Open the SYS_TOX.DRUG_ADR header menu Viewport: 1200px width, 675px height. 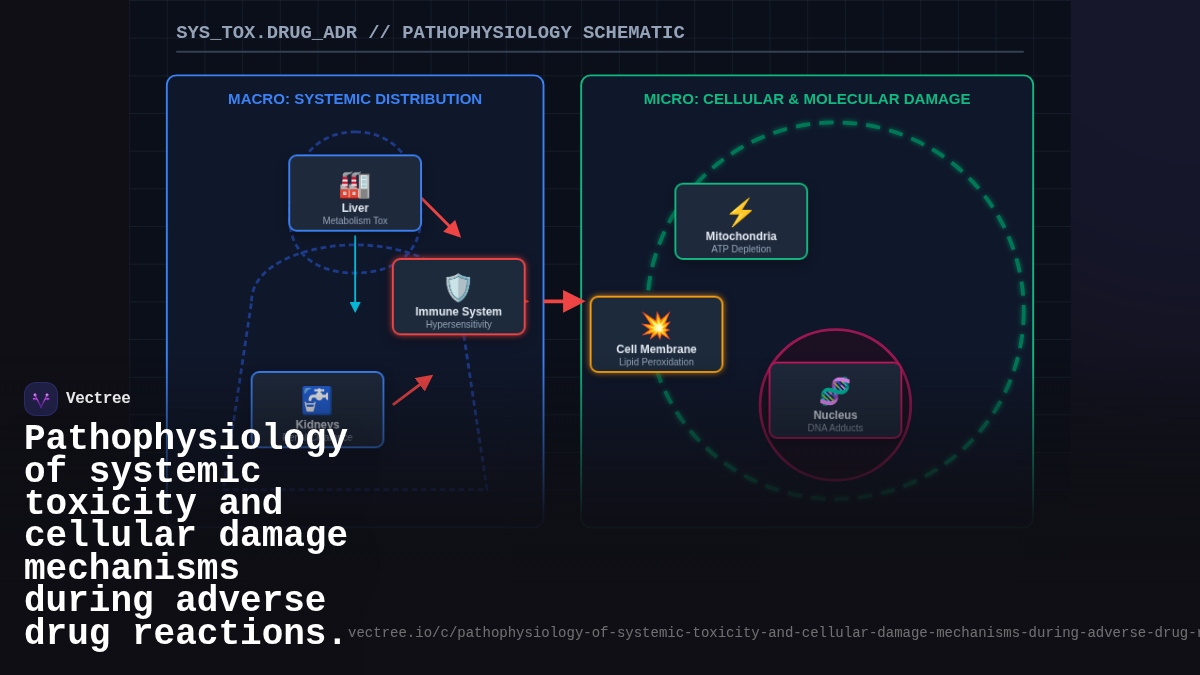point(266,32)
